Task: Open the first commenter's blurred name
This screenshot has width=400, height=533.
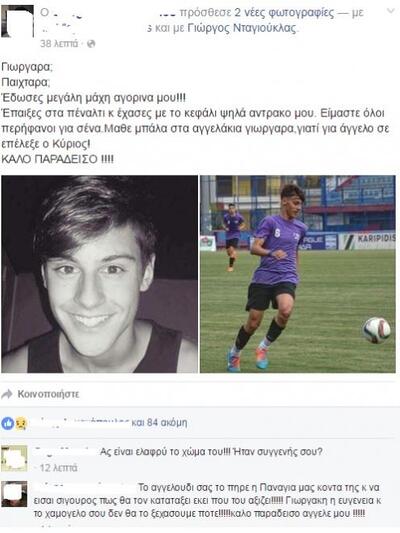Action: (x=66, y=451)
